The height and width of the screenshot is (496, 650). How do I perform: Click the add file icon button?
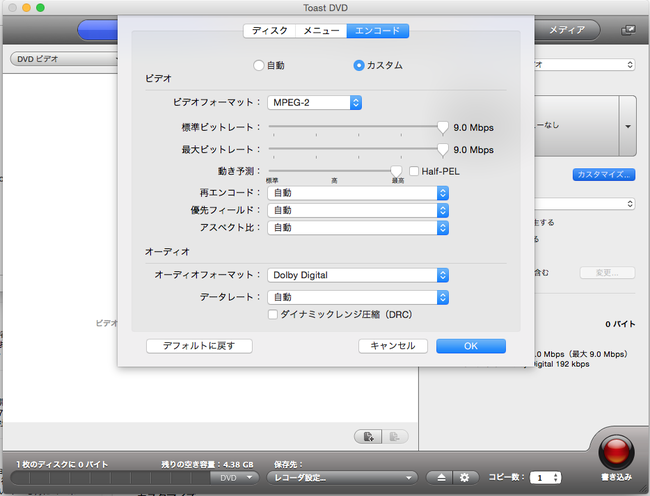point(368,436)
